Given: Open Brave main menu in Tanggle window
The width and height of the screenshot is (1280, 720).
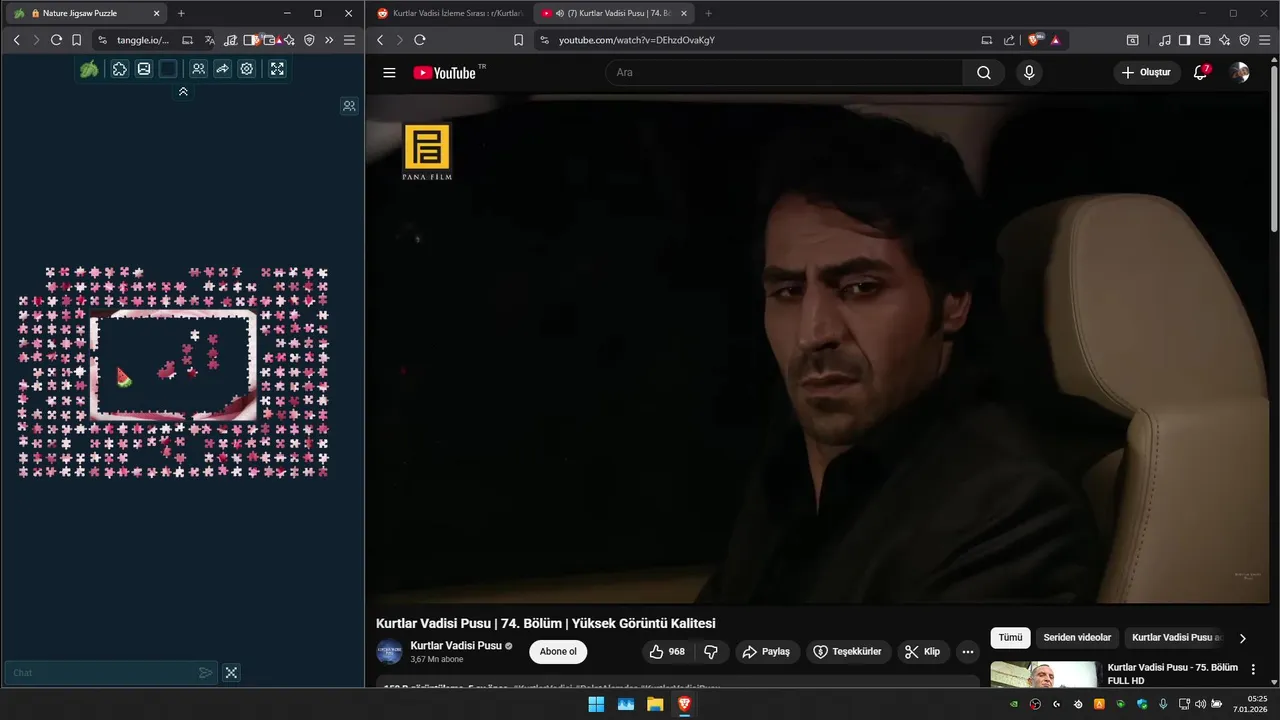Looking at the screenshot, I should tap(349, 40).
